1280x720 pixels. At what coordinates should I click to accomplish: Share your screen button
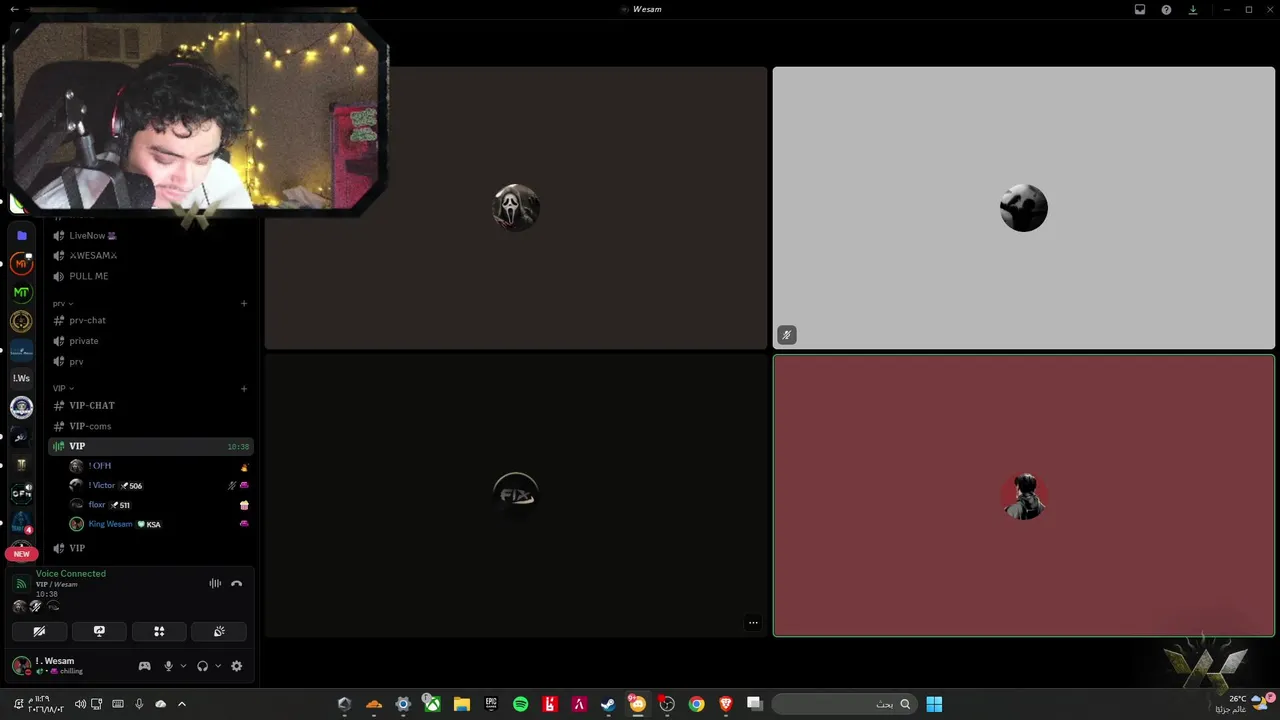click(99, 631)
